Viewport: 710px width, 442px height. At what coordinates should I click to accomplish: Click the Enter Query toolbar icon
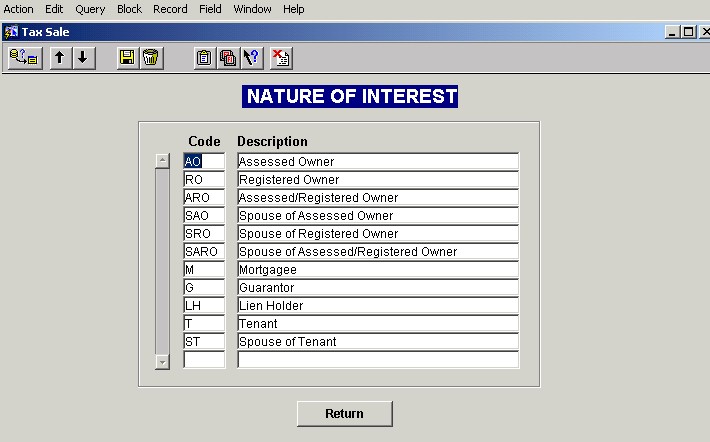tap(25, 58)
